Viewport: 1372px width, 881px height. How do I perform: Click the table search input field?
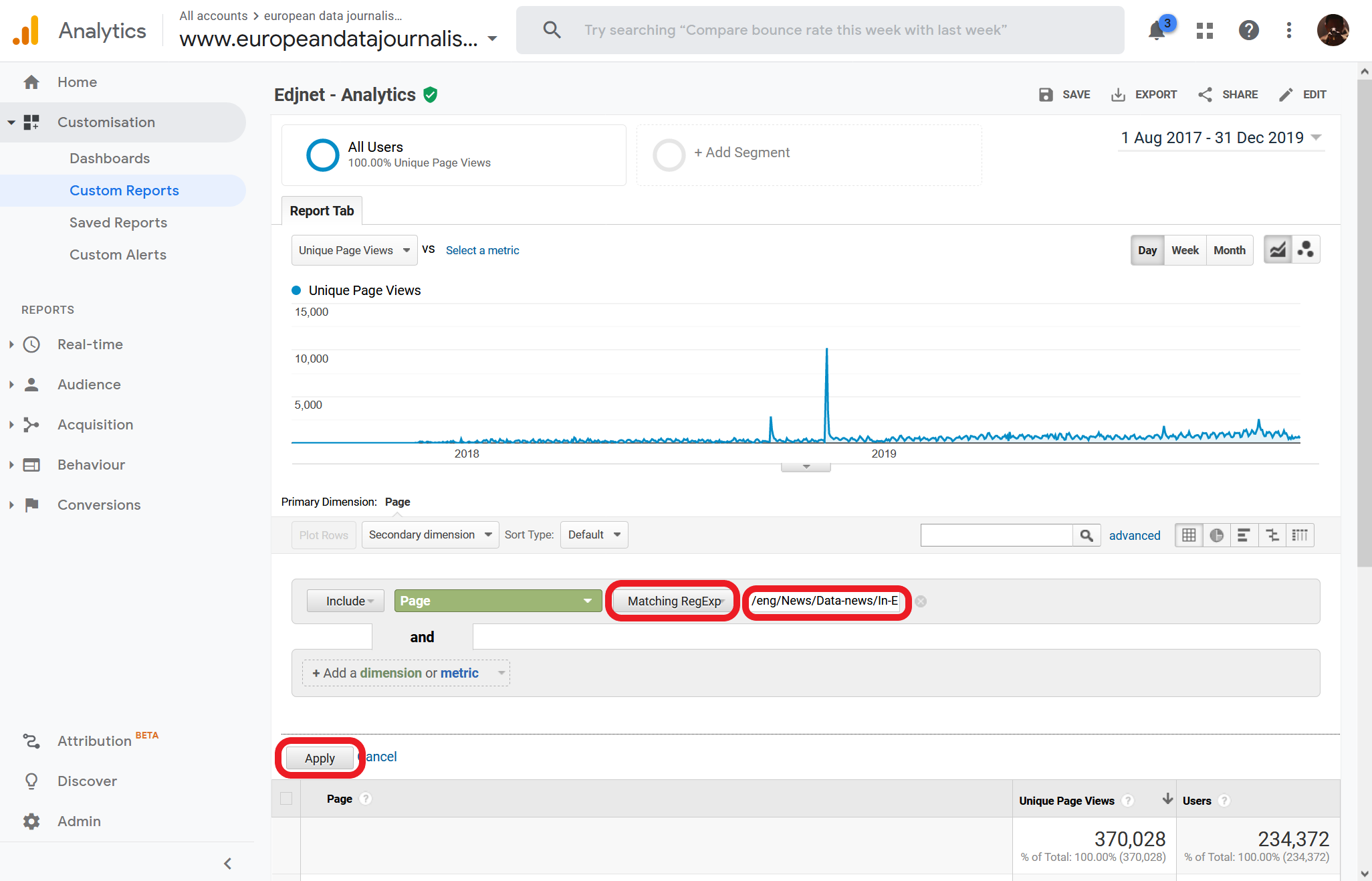click(996, 535)
